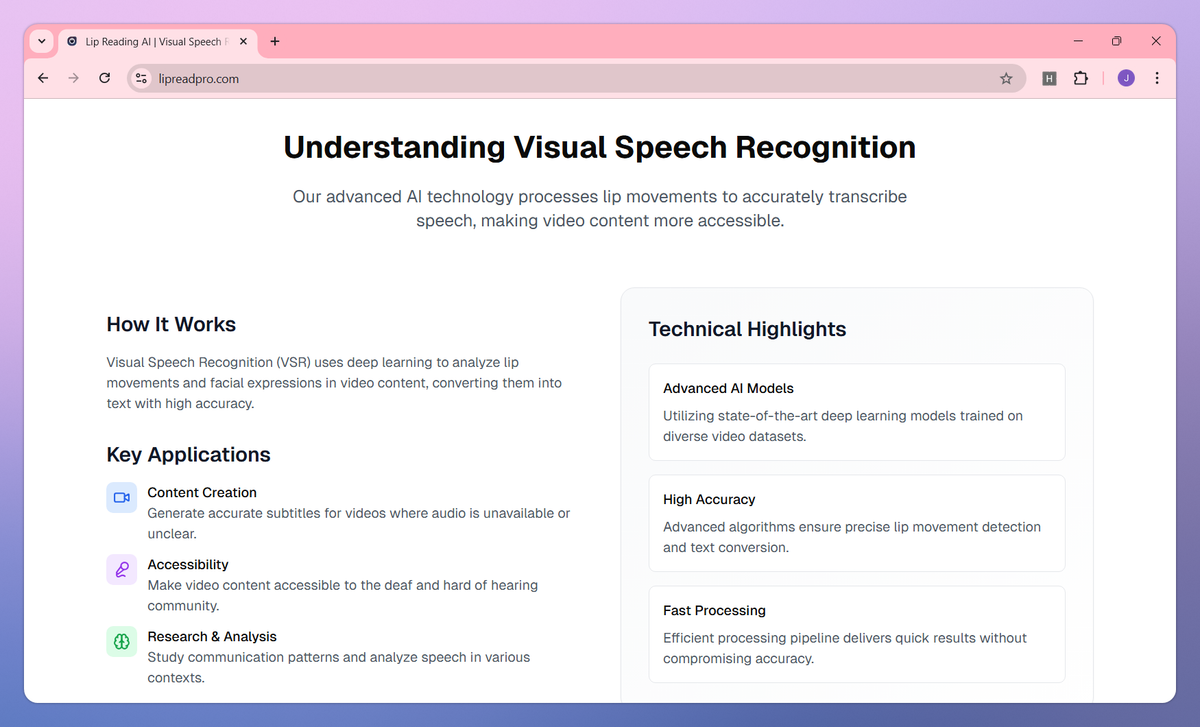Open the profile menu via avatar J
The width and height of the screenshot is (1200, 727).
(x=1126, y=77)
